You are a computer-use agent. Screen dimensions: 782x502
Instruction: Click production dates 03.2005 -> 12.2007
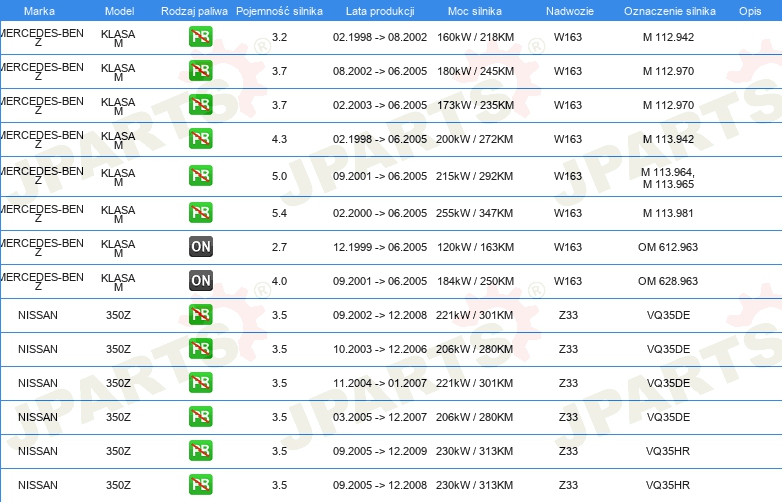point(380,417)
